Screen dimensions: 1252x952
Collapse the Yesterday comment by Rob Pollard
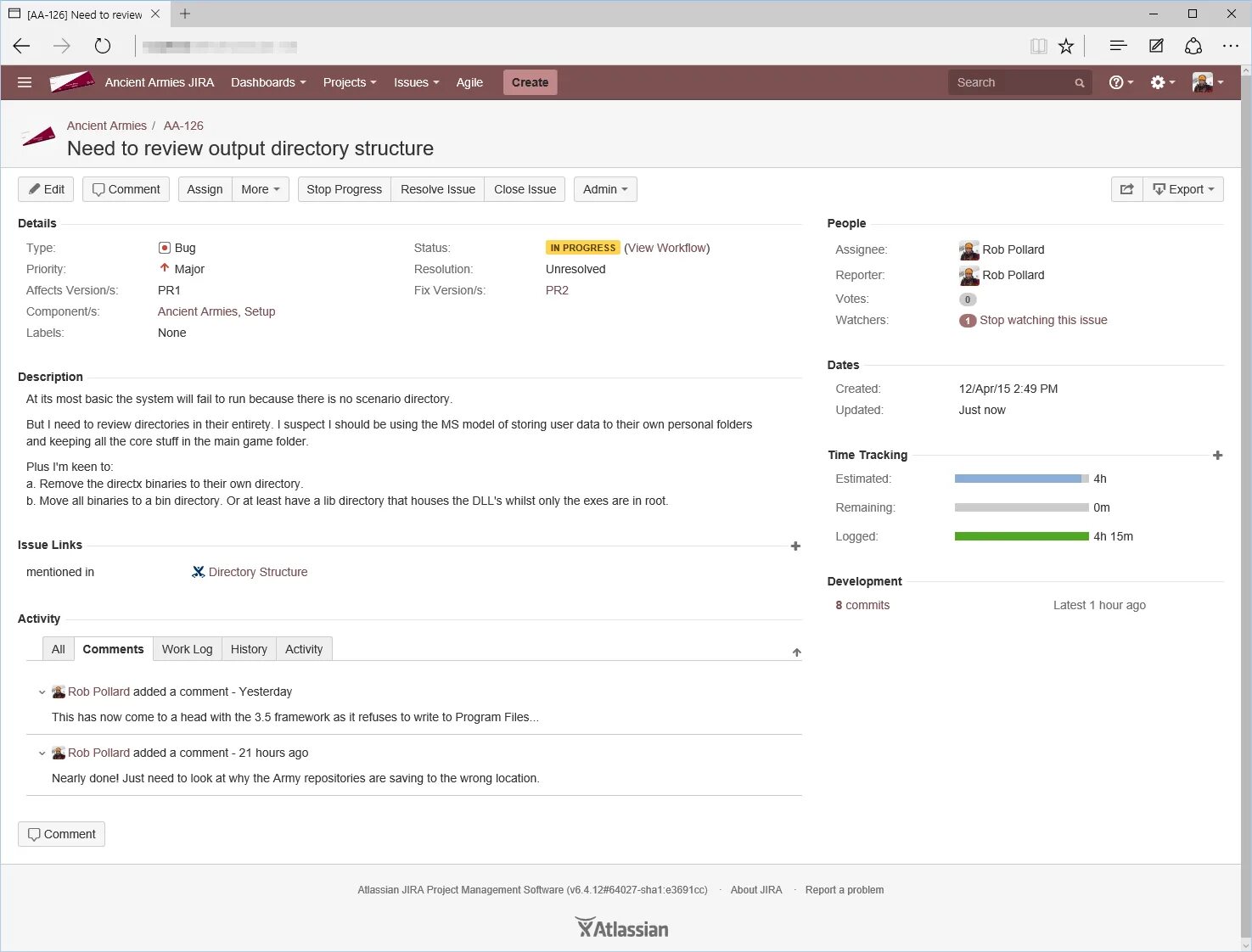tap(42, 692)
